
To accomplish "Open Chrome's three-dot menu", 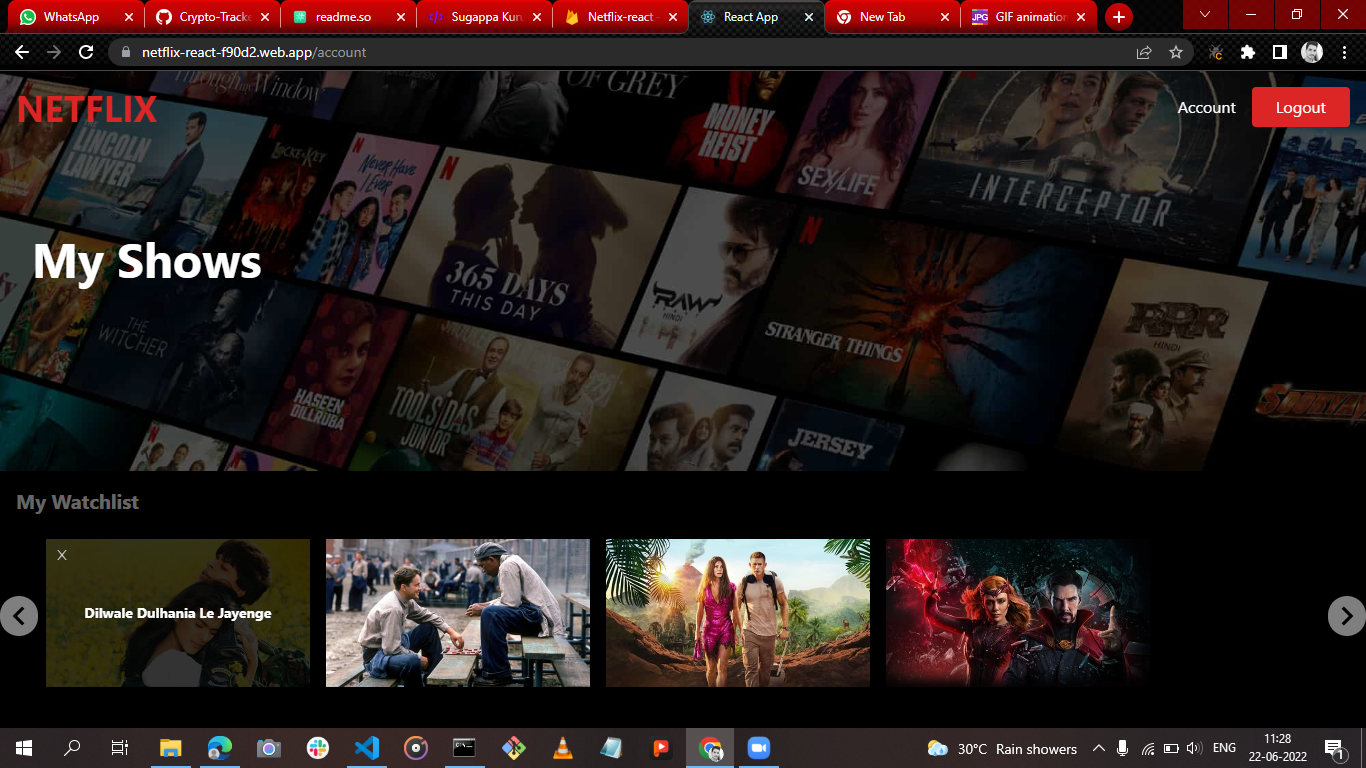I will pyautogui.click(x=1344, y=52).
